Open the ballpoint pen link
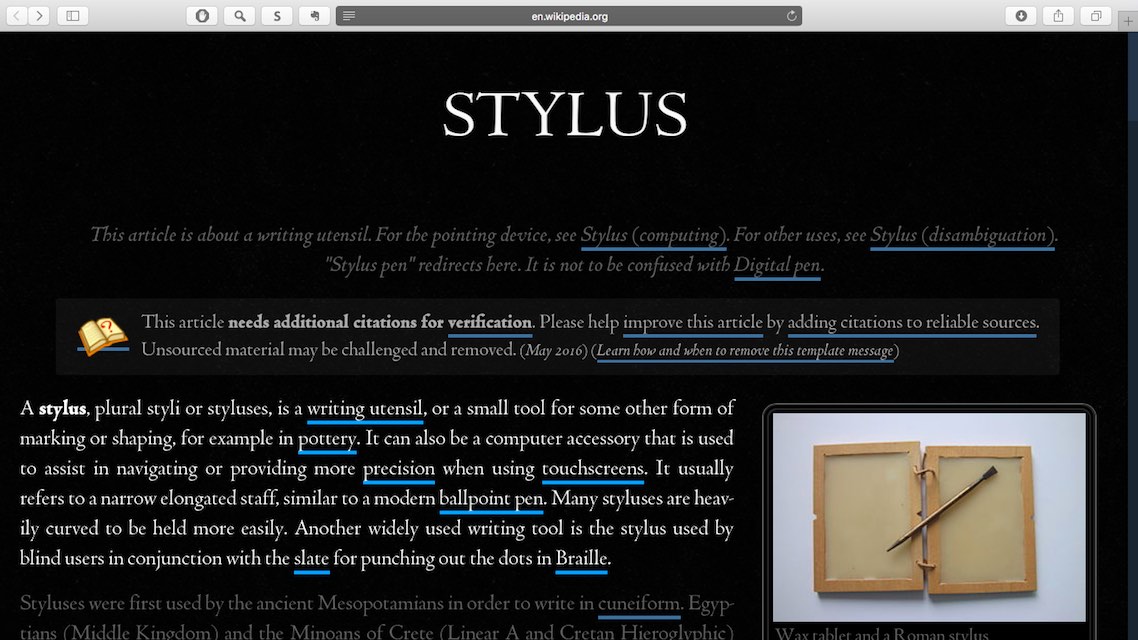 click(x=491, y=499)
